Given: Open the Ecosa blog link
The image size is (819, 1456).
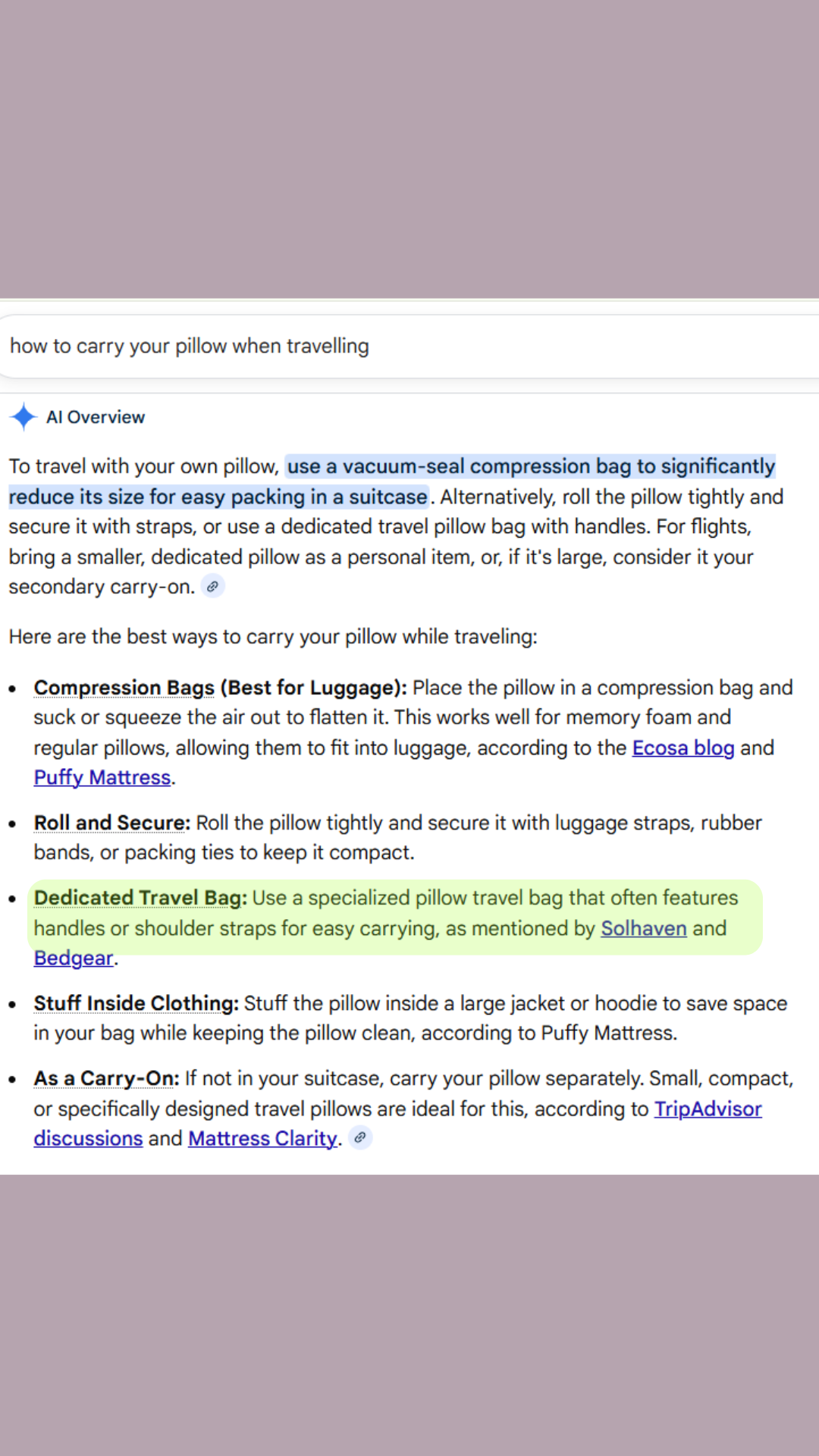Looking at the screenshot, I should [683, 748].
